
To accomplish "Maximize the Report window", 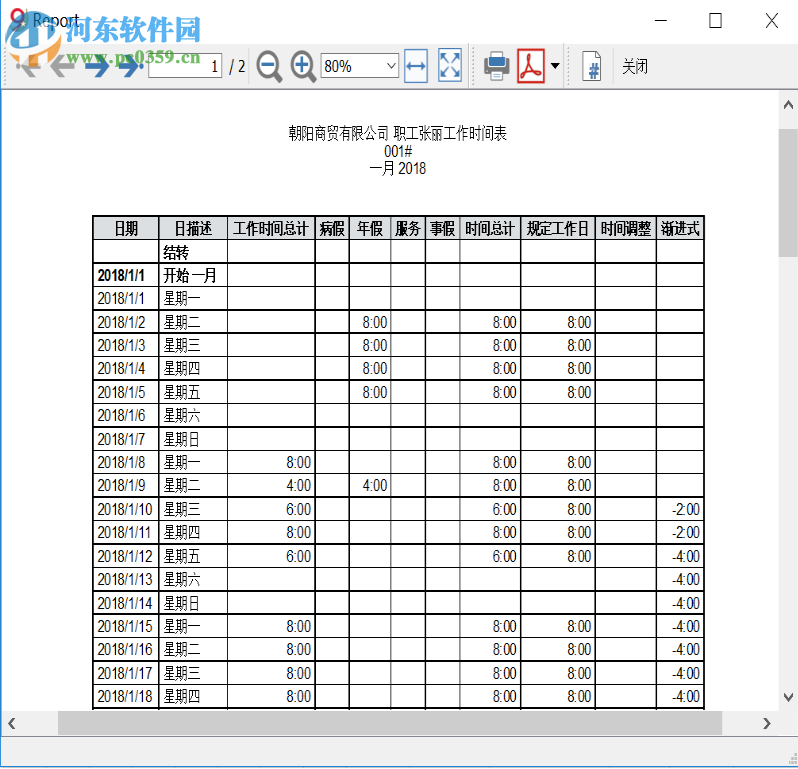I will 715,20.
